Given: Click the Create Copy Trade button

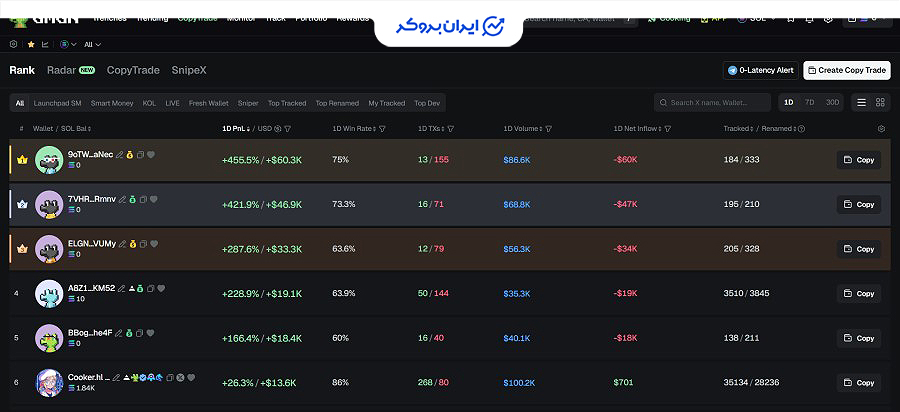Looking at the screenshot, I should (x=847, y=70).
